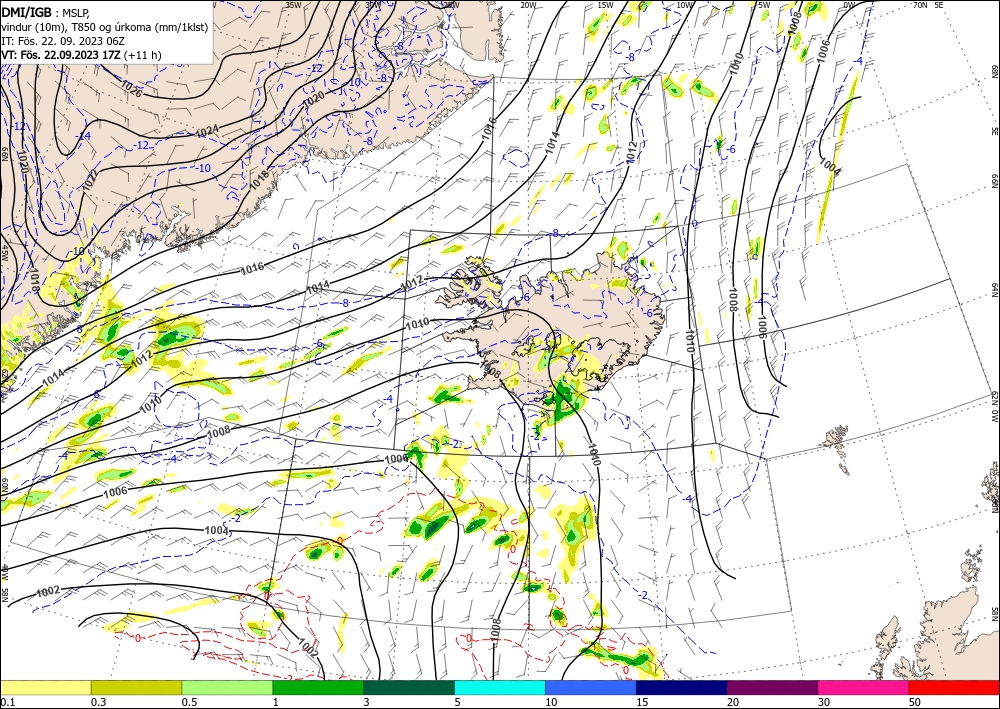The height and width of the screenshot is (709, 1000).
Task: Select the cyan 5–10 legend band
Action: click(500, 687)
